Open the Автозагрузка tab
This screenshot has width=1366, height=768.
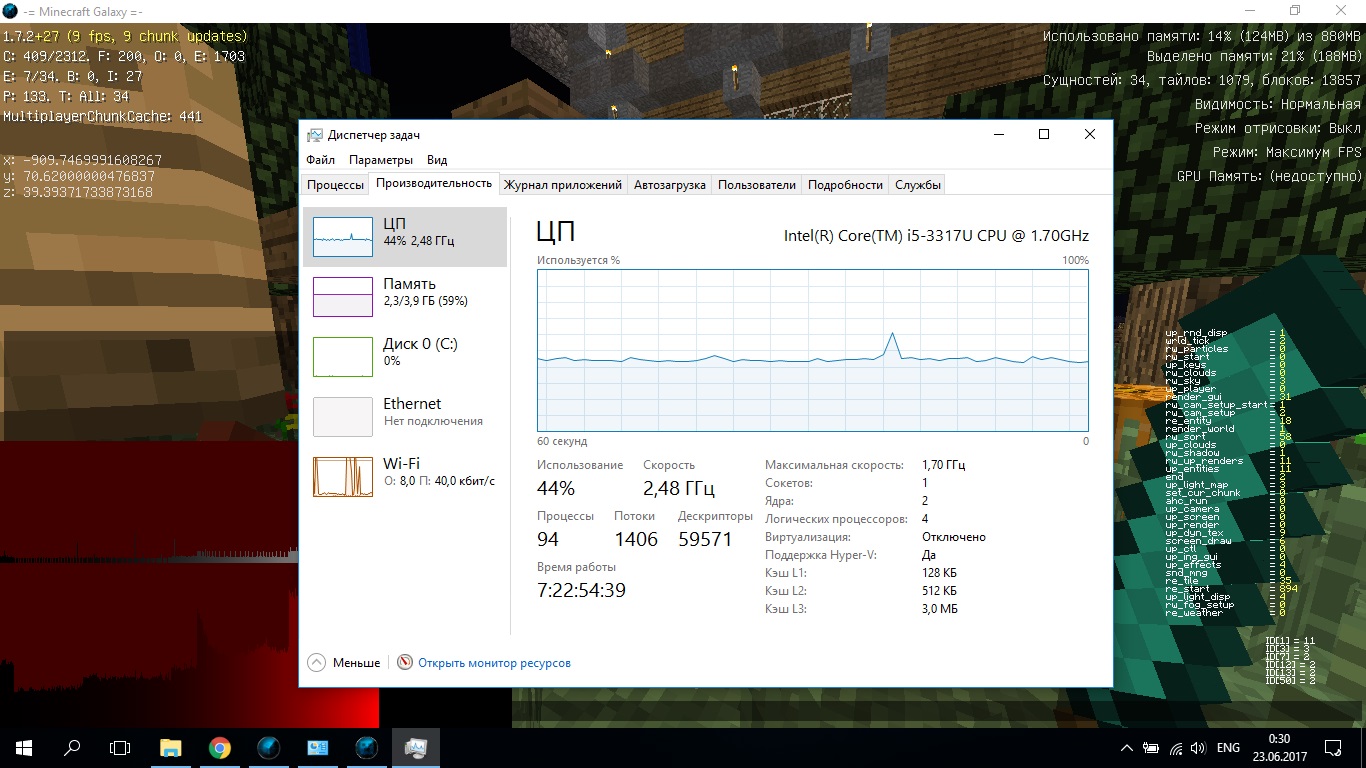click(x=670, y=185)
